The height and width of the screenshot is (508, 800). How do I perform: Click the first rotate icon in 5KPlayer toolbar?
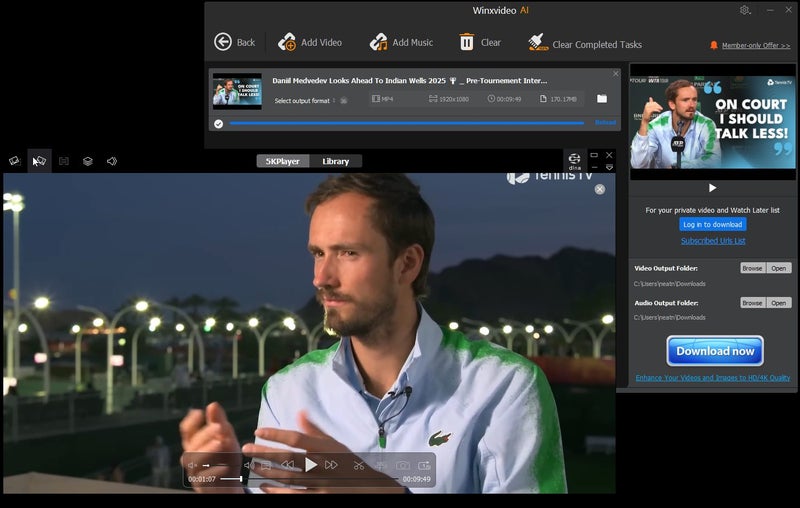click(x=14, y=161)
